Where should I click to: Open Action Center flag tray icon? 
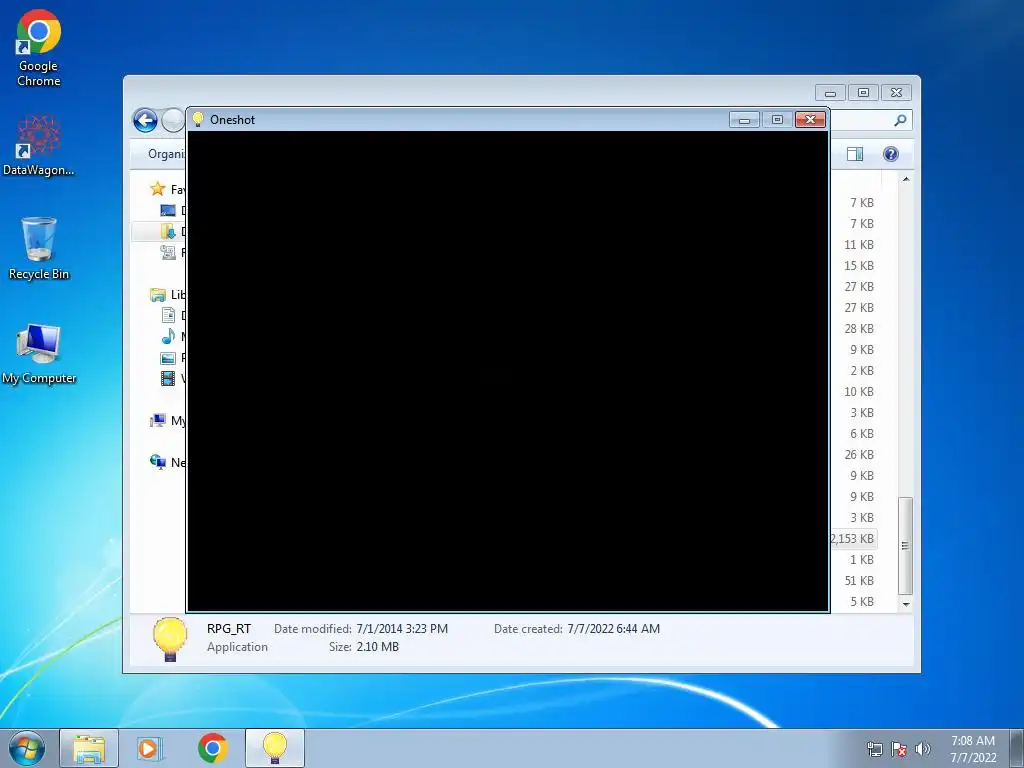pos(899,749)
